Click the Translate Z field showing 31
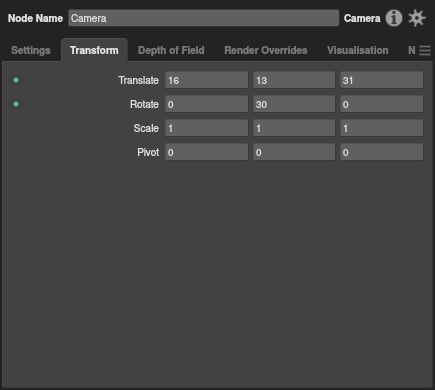The image size is (435, 390). [x=382, y=80]
